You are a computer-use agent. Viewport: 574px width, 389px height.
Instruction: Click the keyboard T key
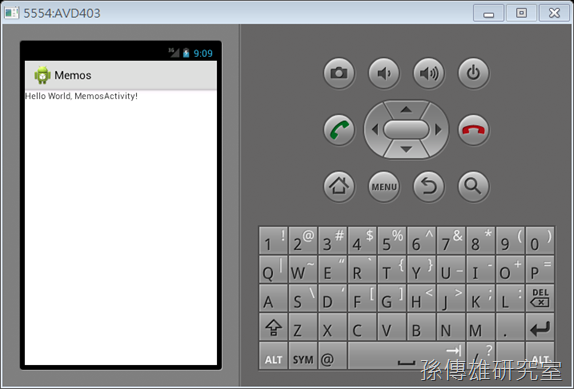pos(392,269)
